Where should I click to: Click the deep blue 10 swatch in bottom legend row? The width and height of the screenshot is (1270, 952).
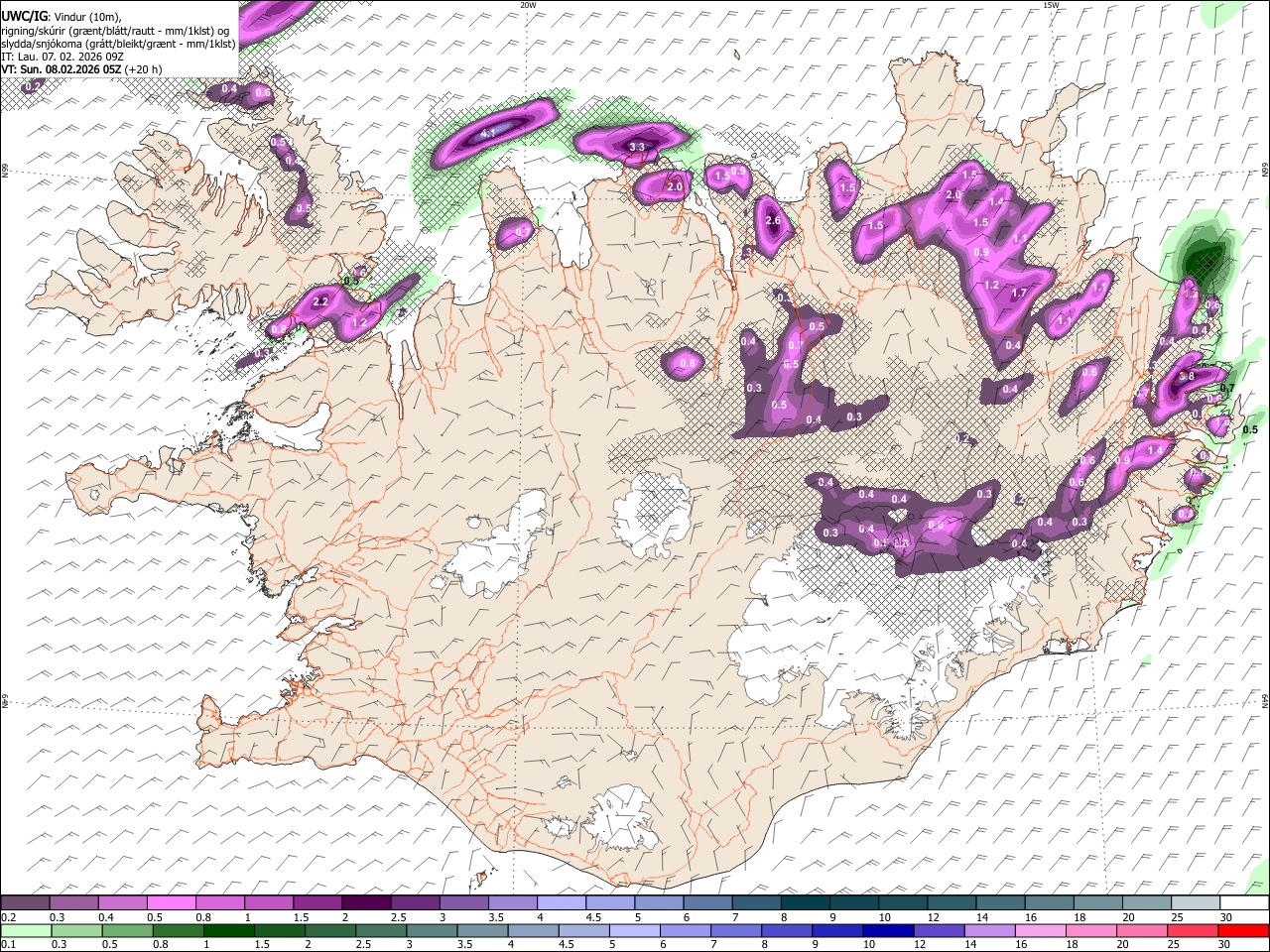pos(887,931)
